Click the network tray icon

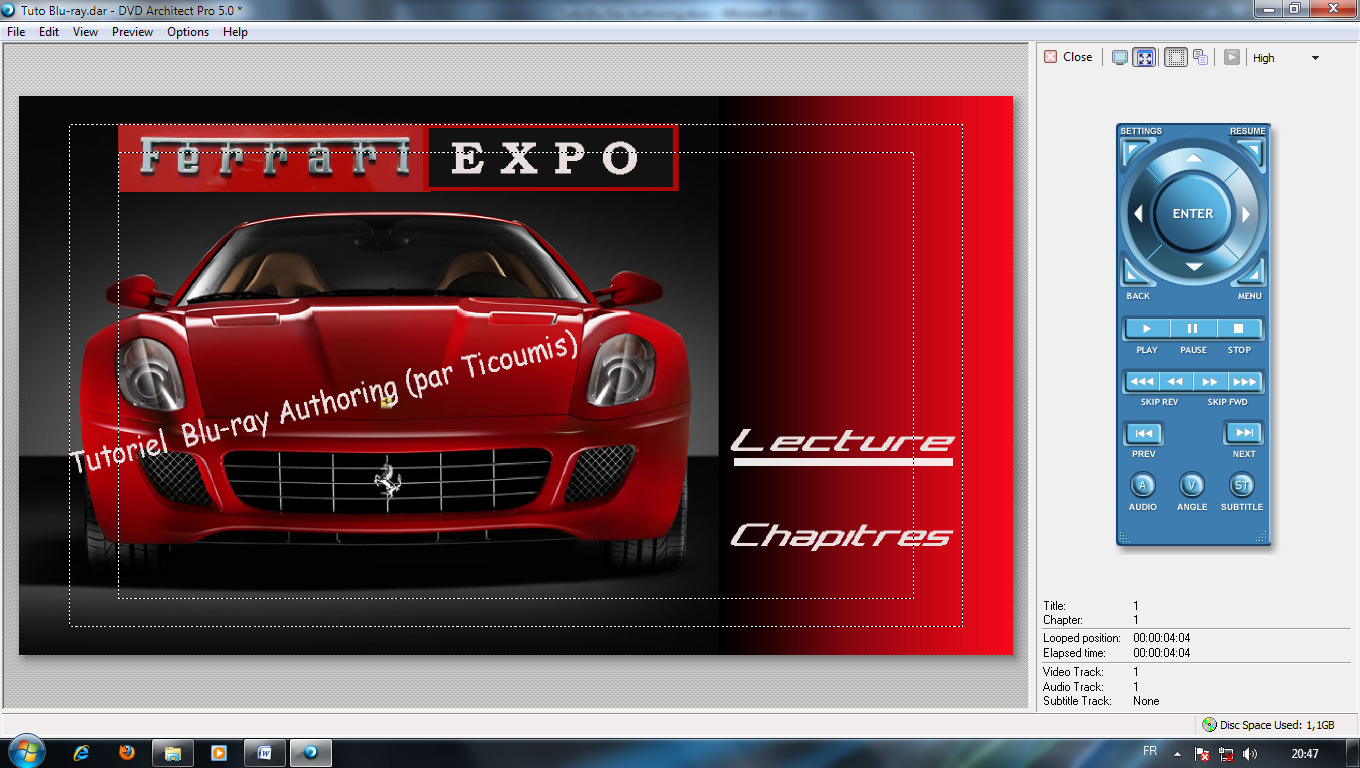click(1226, 754)
